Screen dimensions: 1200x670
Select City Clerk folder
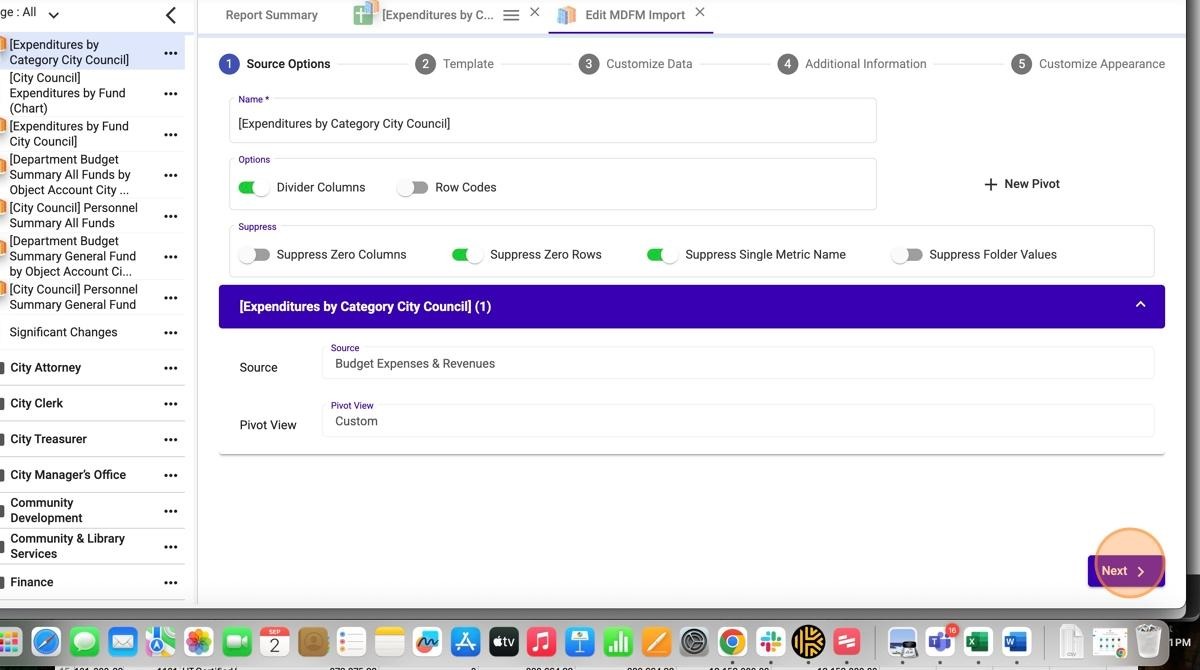pos(37,404)
